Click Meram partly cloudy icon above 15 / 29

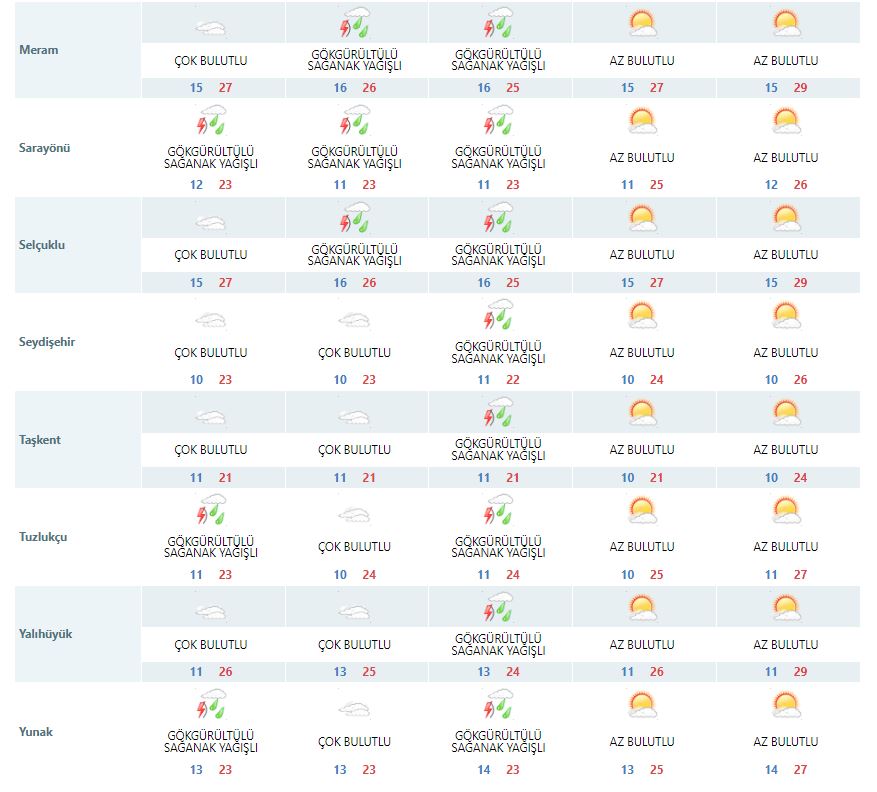point(786,24)
